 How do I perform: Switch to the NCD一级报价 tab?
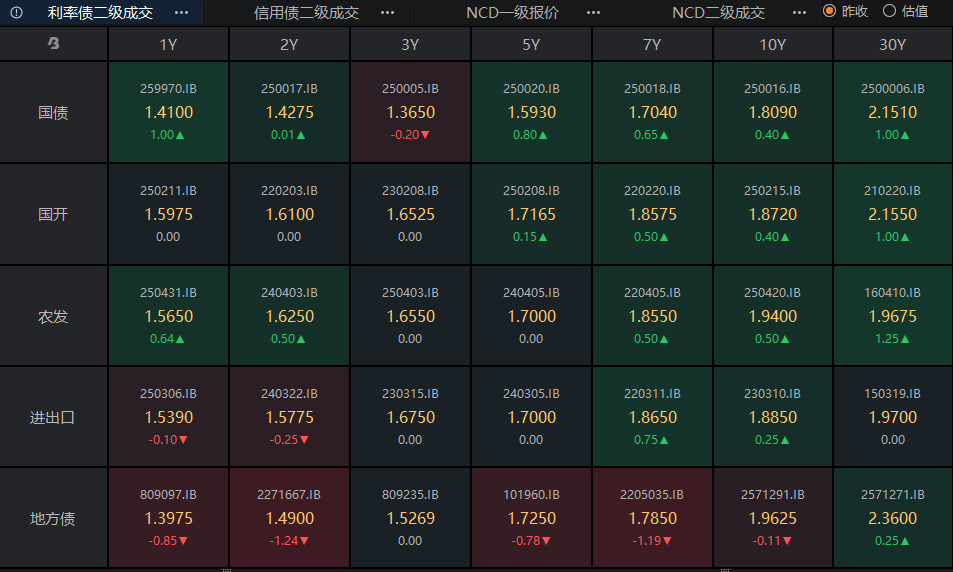click(512, 12)
